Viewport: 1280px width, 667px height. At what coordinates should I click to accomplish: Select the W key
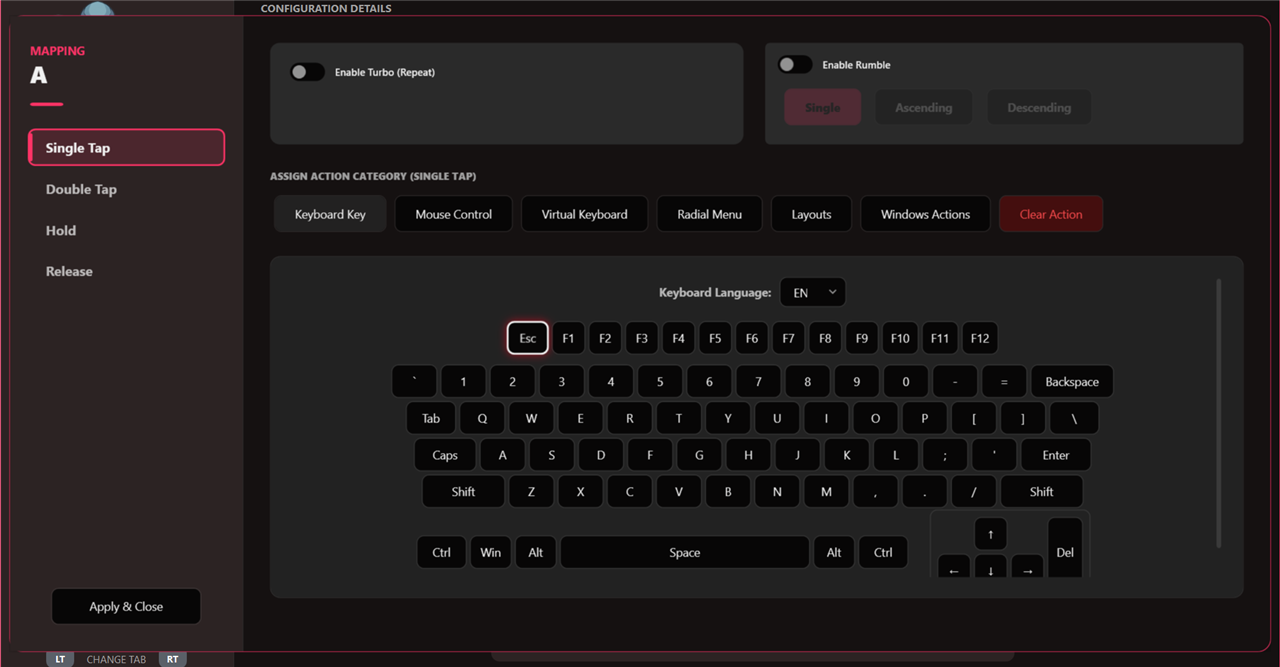click(531, 418)
